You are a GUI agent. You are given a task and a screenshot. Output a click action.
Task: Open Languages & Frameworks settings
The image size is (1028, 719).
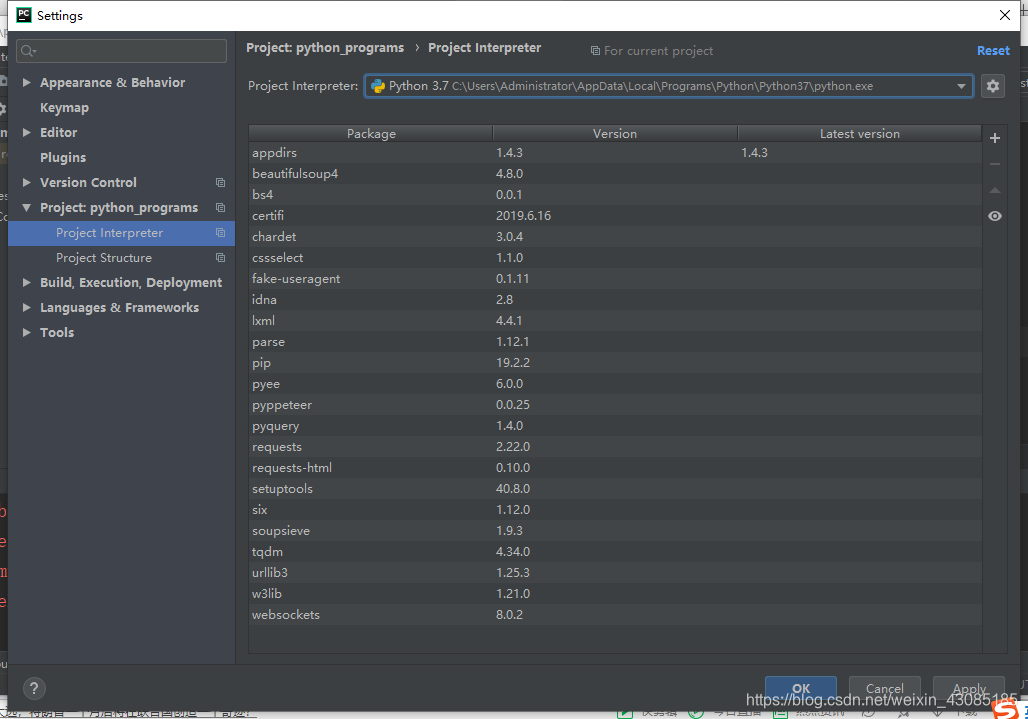point(119,307)
